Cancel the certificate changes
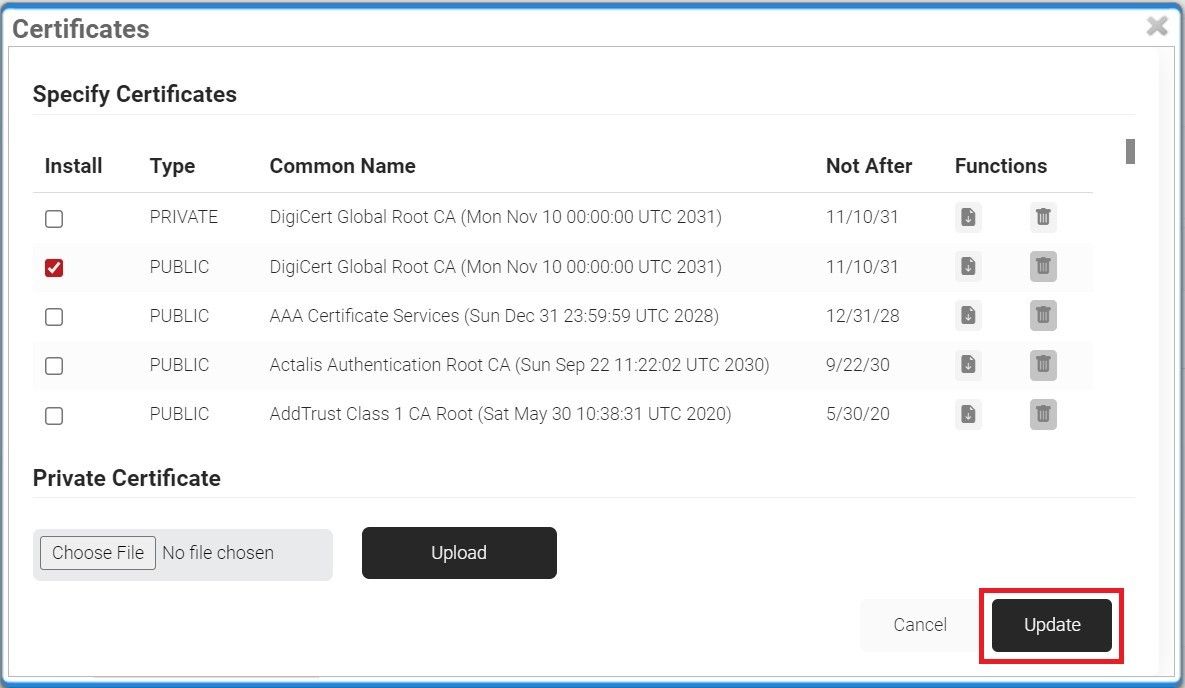 click(919, 625)
